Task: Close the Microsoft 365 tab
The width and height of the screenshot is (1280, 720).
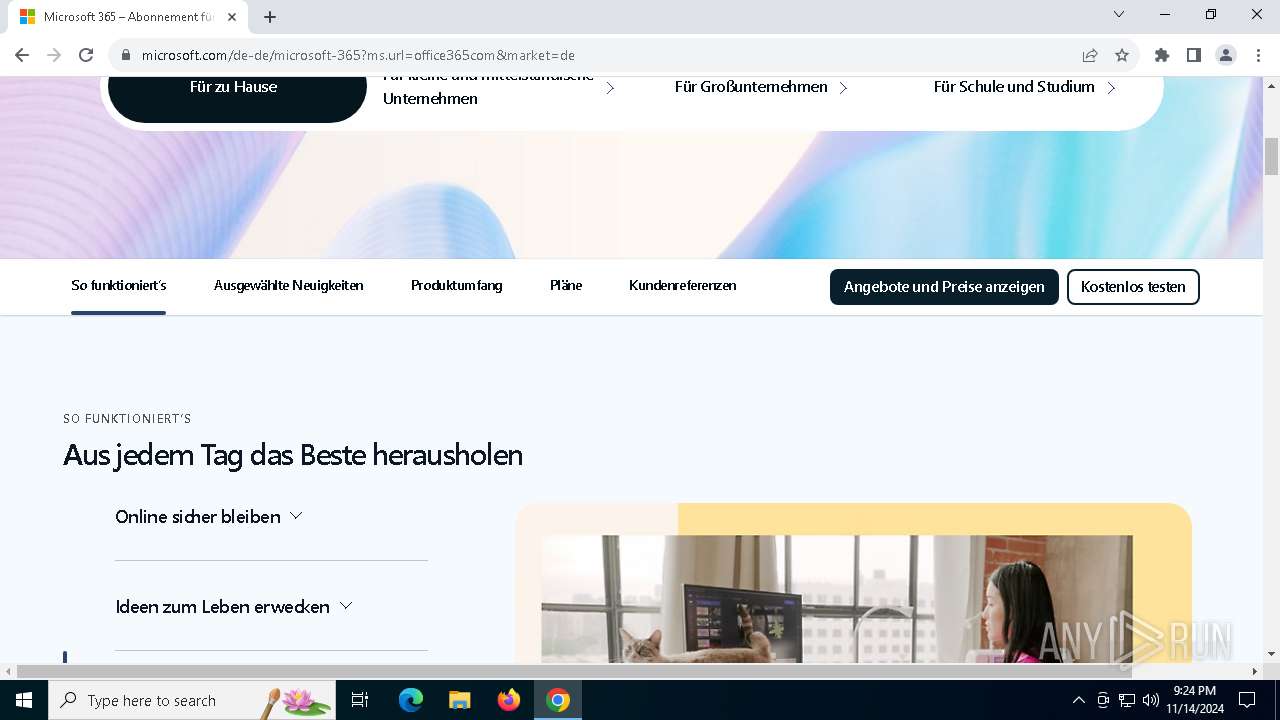Action: point(233,17)
